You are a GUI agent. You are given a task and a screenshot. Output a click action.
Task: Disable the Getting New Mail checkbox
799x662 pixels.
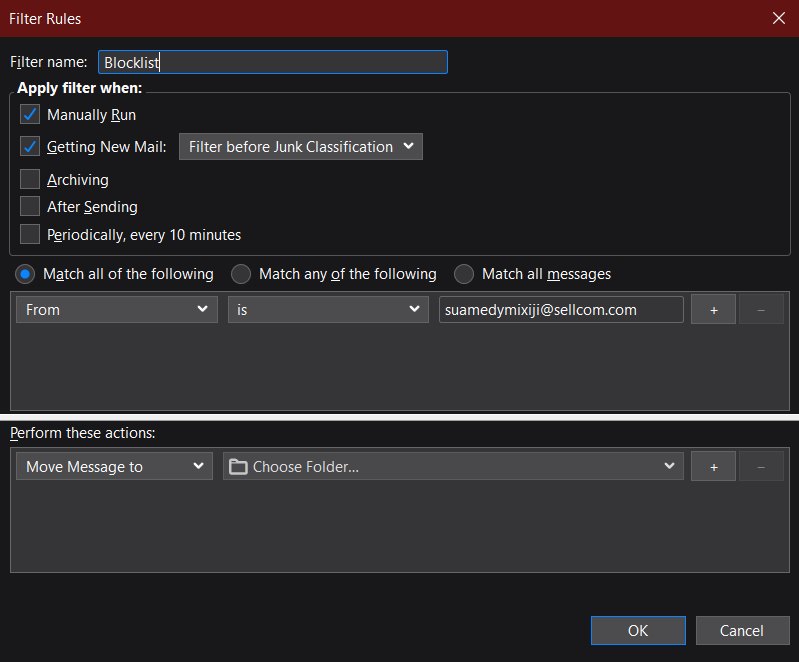click(x=30, y=147)
